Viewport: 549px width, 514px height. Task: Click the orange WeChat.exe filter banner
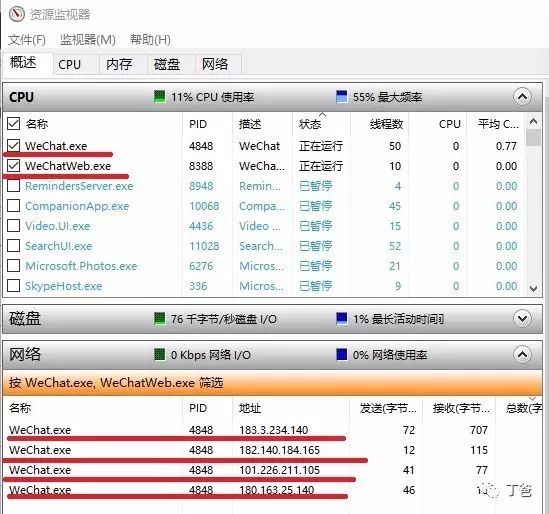point(272,382)
